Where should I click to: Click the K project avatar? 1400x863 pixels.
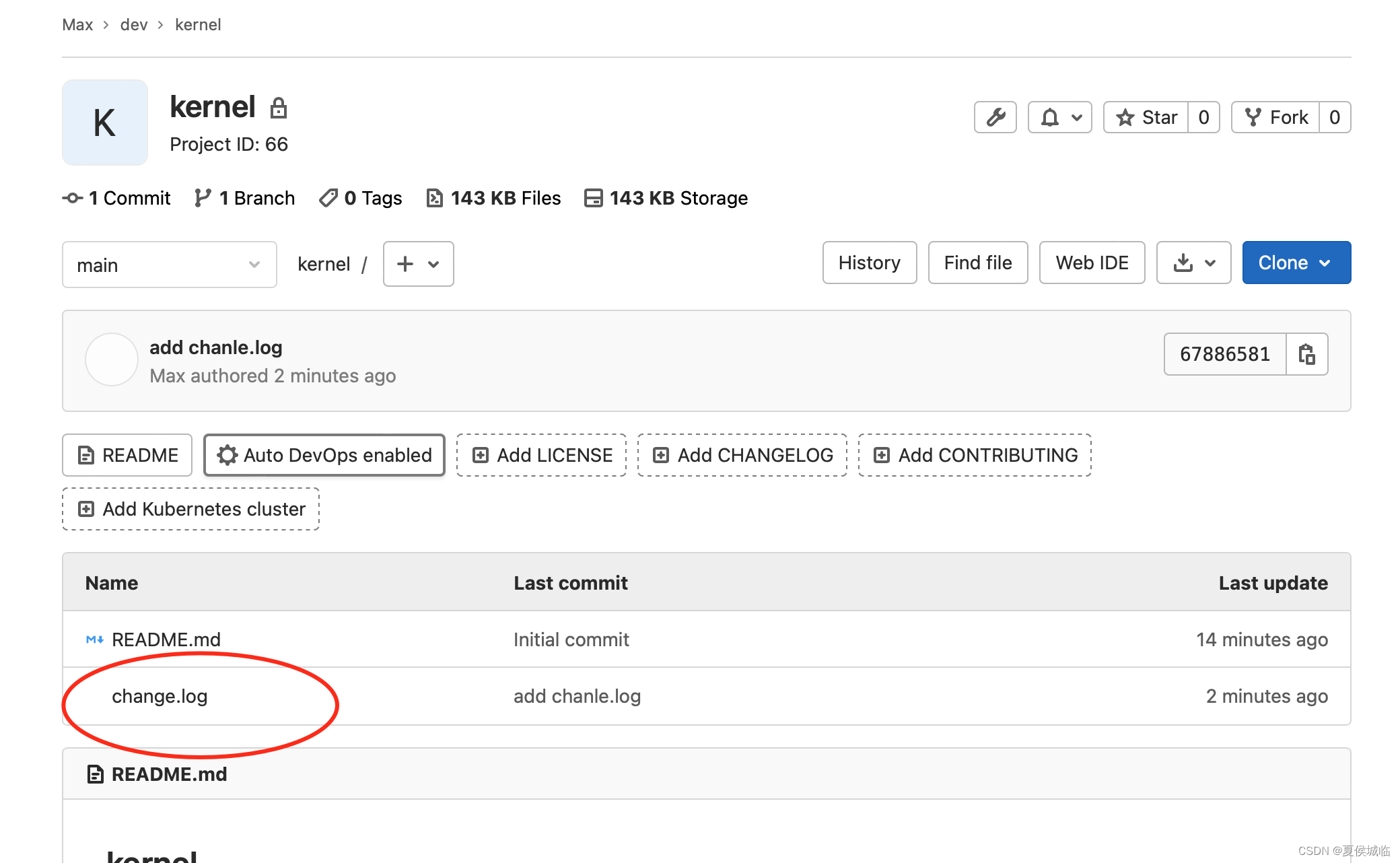pyautogui.click(x=105, y=123)
